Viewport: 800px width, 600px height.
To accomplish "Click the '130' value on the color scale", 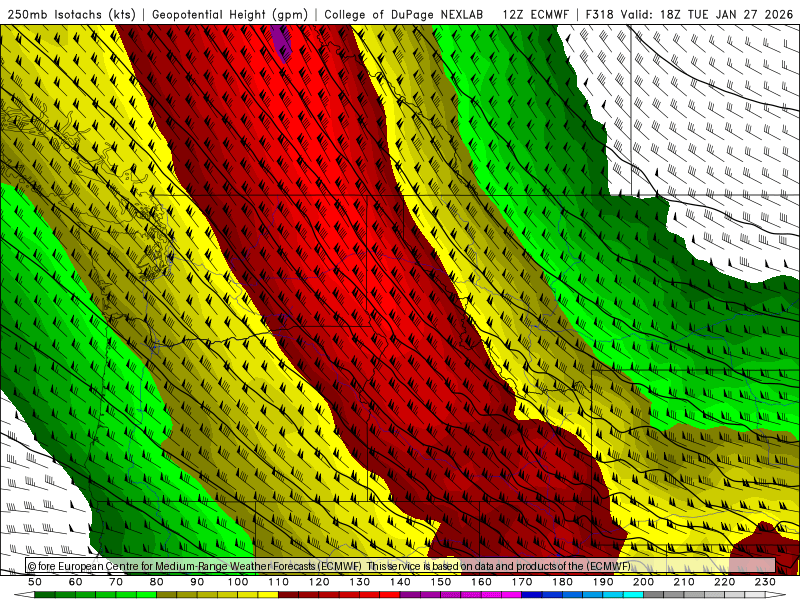I will pyautogui.click(x=360, y=582).
